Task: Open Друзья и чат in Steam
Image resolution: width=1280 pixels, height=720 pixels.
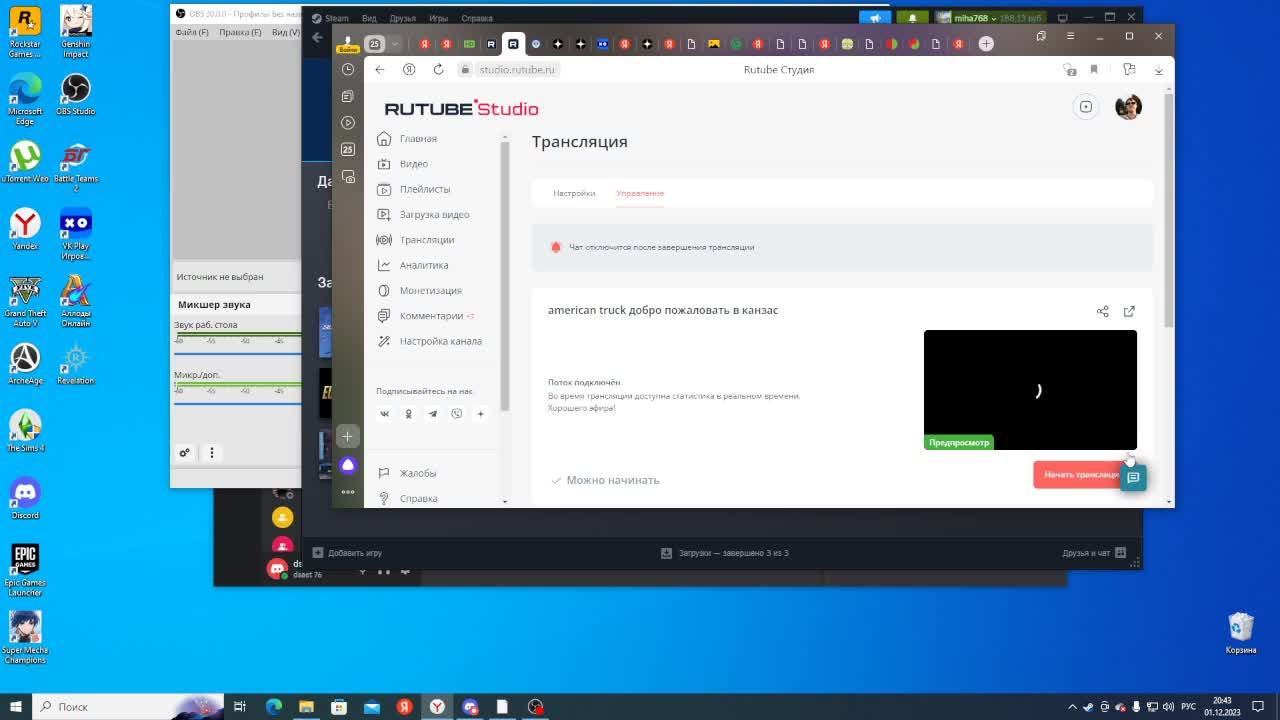Action: click(x=1094, y=553)
